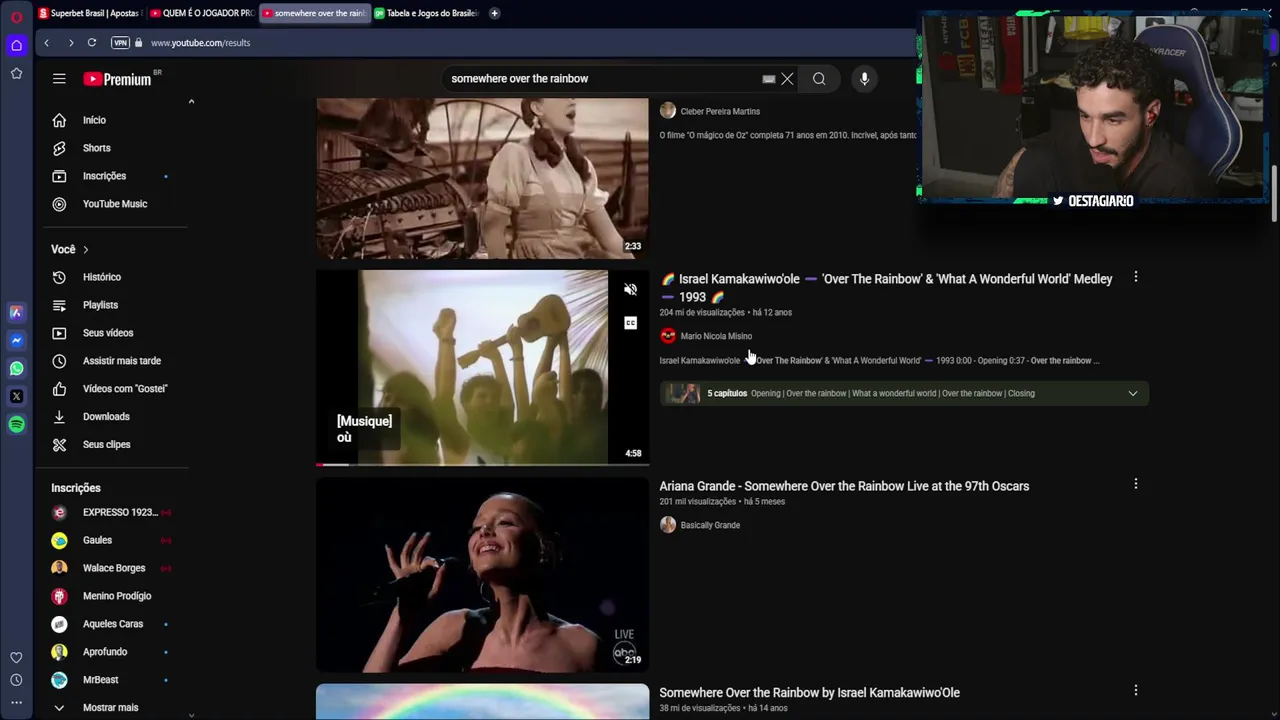Select the somewhere over the rainbow tab
The height and width of the screenshot is (720, 1280).
[x=314, y=13]
